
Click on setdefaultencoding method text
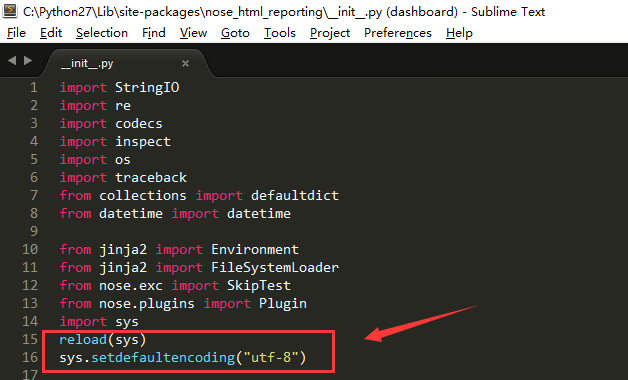pyautogui.click(x=163, y=357)
